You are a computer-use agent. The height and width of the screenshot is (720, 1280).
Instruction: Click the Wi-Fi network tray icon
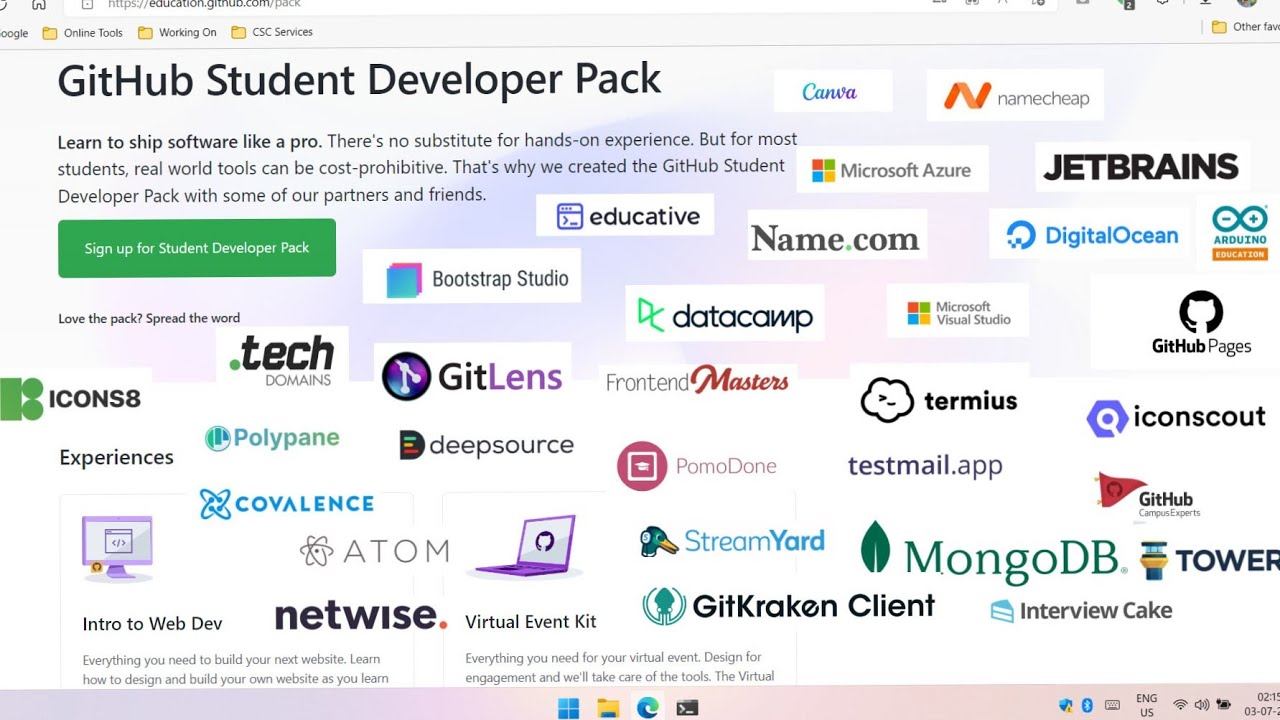point(1180,705)
